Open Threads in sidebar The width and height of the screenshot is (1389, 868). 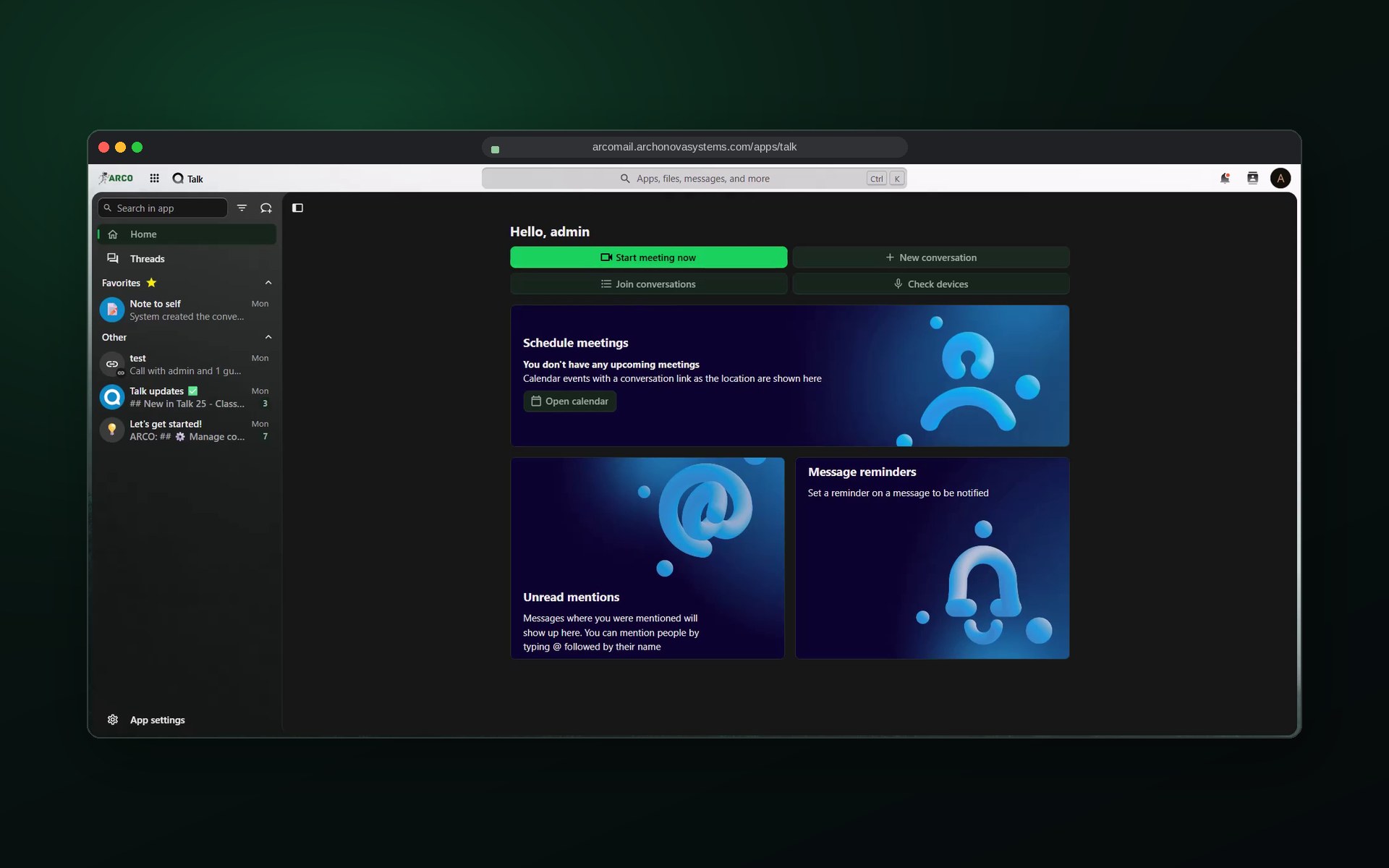coord(187,258)
